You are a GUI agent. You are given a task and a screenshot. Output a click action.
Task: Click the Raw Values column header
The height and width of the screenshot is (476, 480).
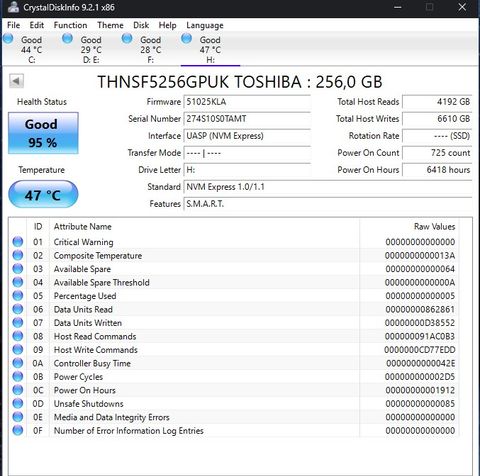click(409, 227)
